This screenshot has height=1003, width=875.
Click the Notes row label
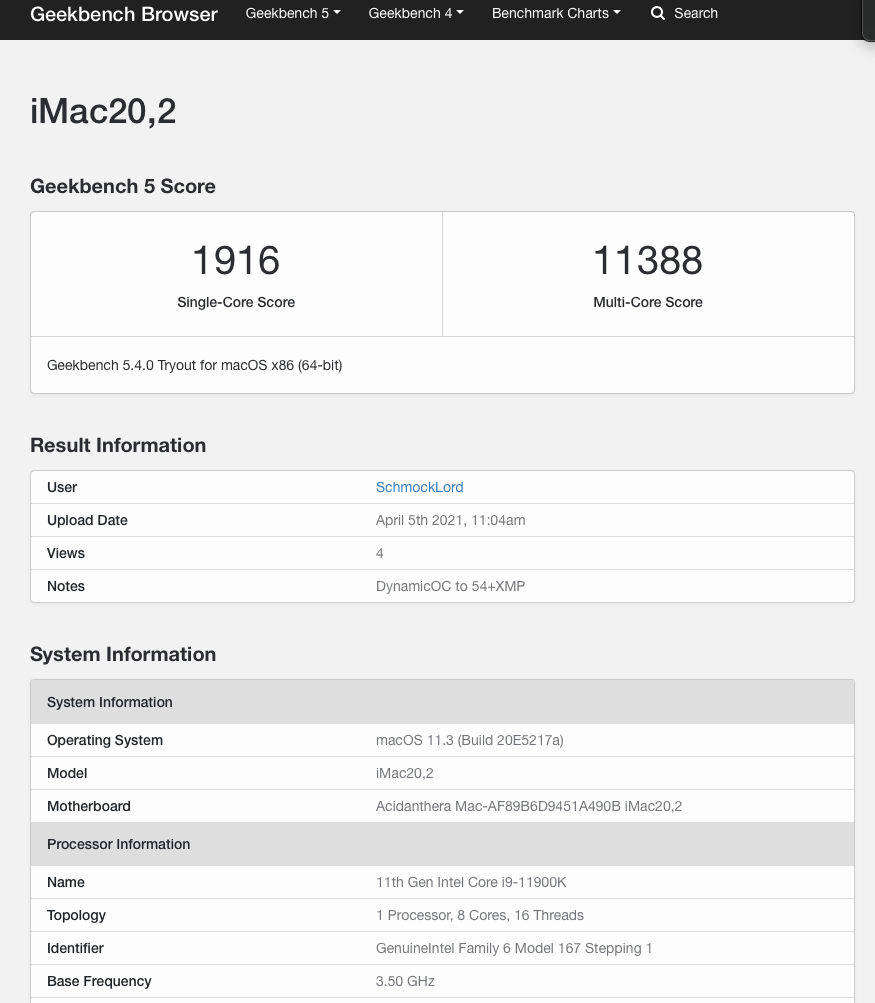66,586
